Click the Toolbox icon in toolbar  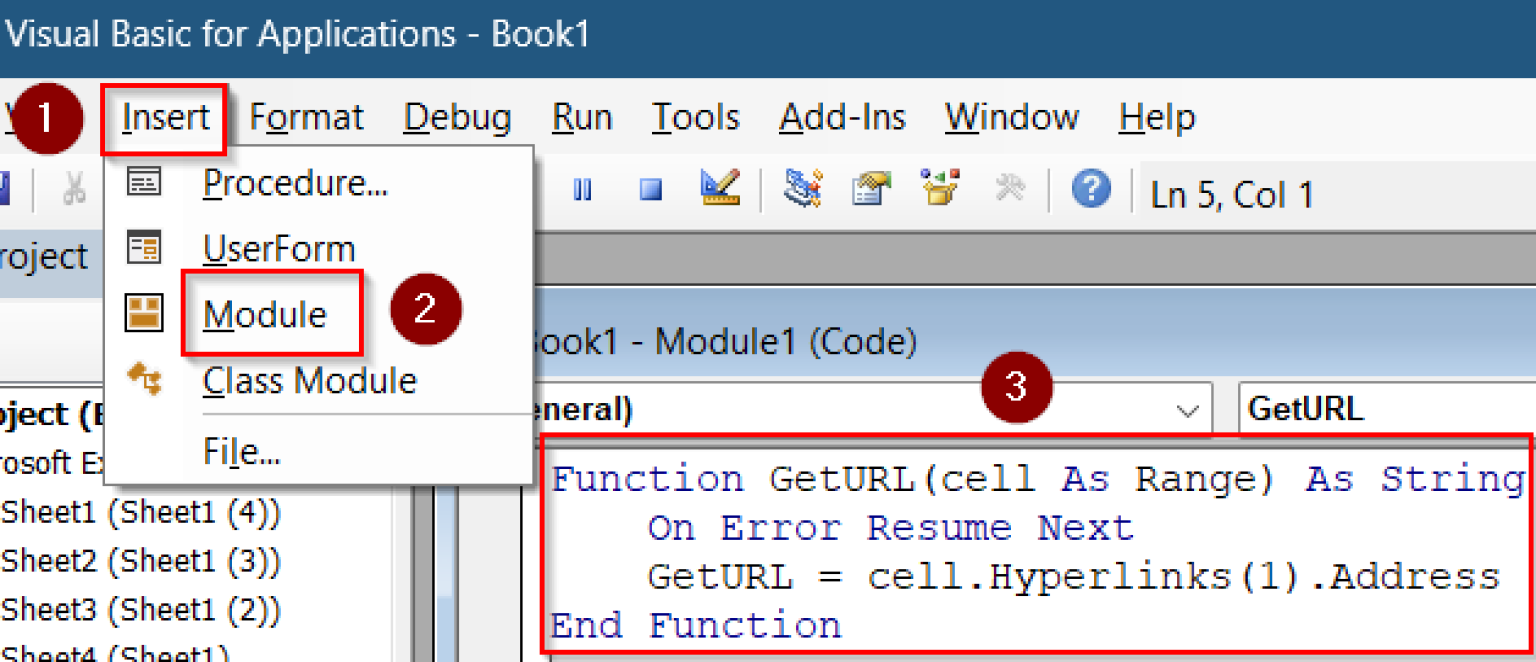click(x=1009, y=187)
